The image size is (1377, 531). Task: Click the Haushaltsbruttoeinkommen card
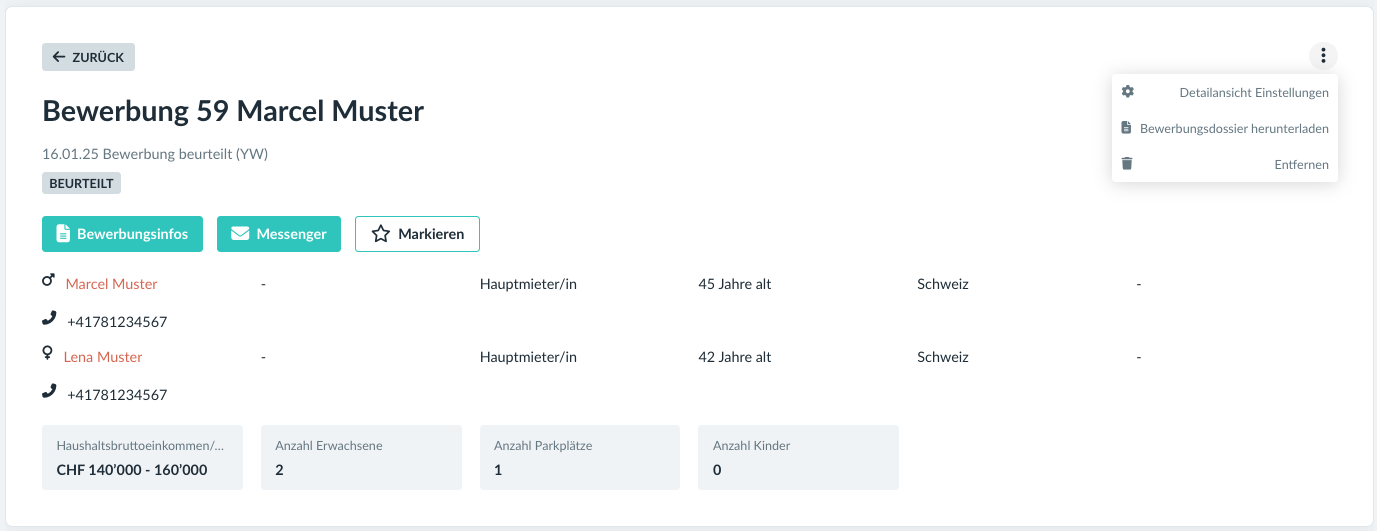(x=142, y=458)
